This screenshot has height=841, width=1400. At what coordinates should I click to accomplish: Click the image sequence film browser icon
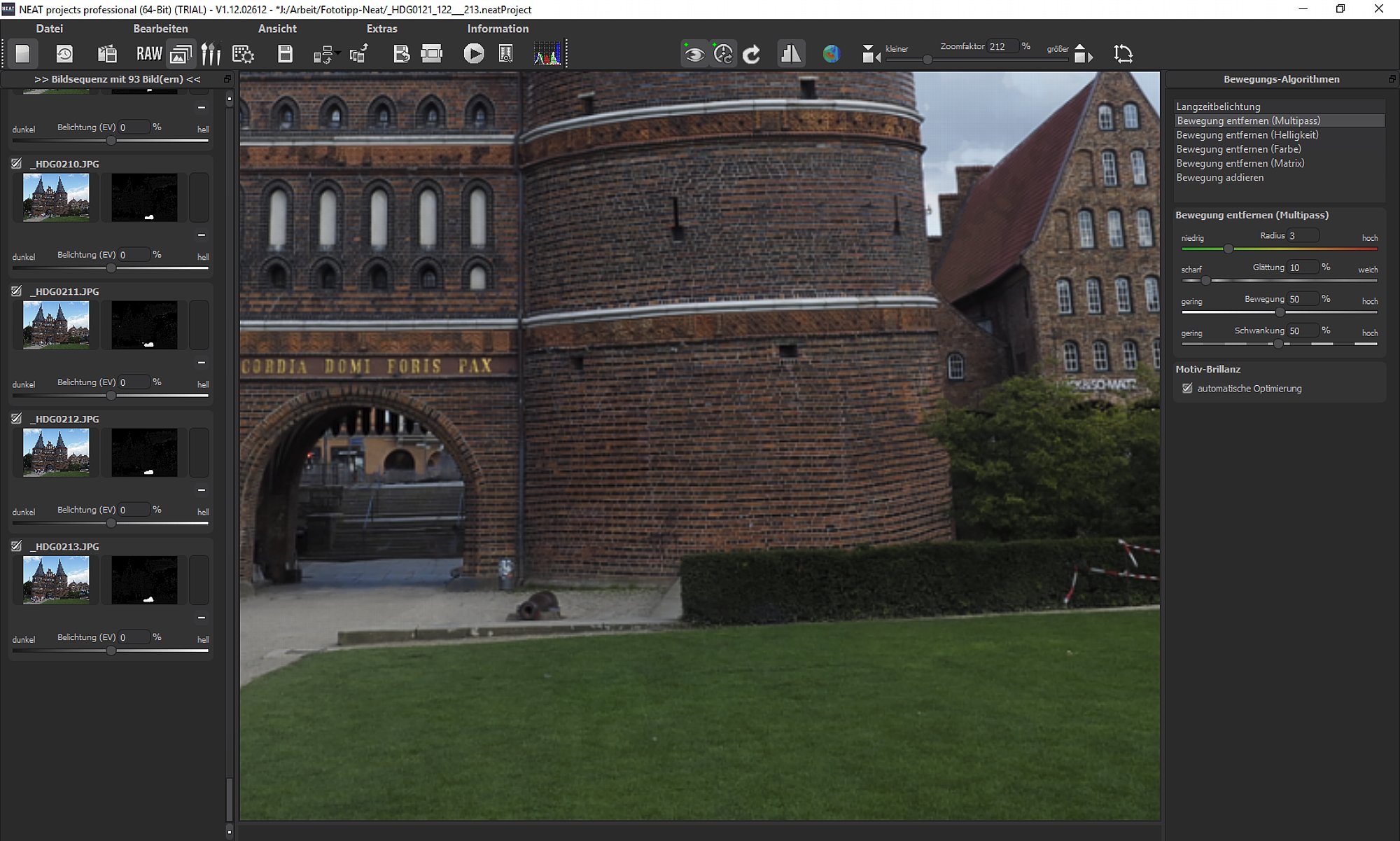pyautogui.click(x=106, y=54)
